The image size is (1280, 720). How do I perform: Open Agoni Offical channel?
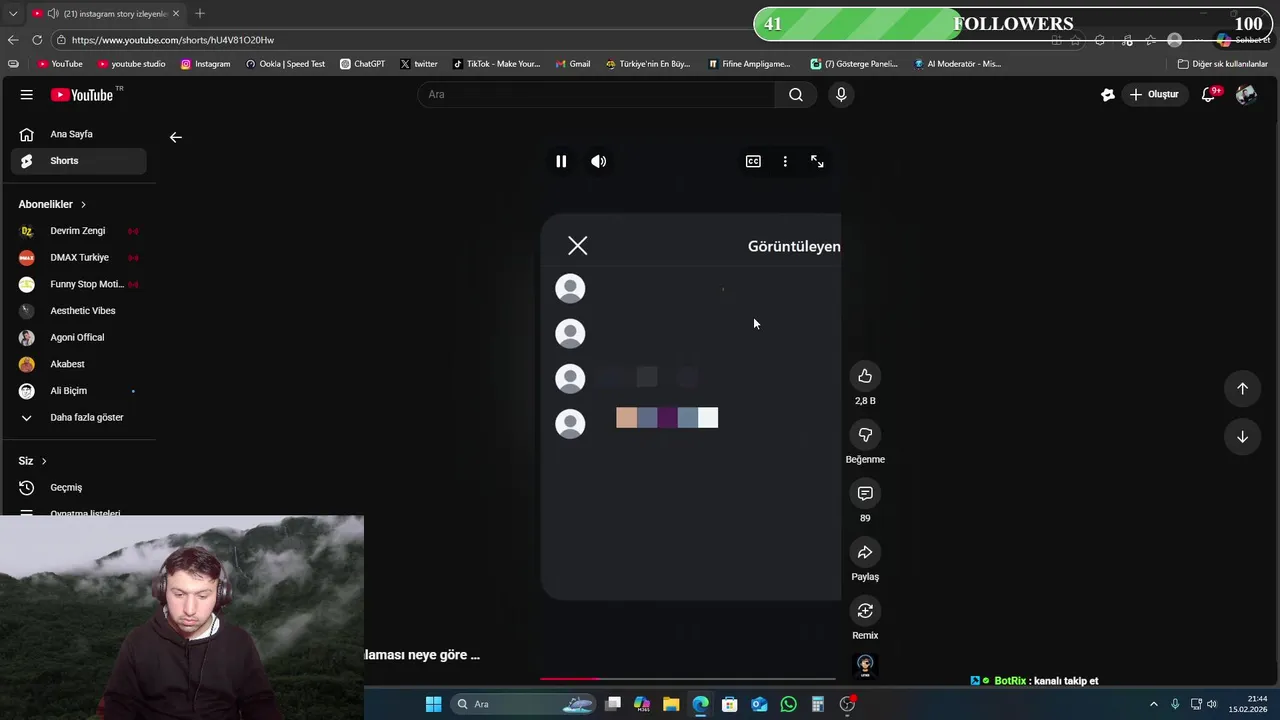tap(78, 337)
